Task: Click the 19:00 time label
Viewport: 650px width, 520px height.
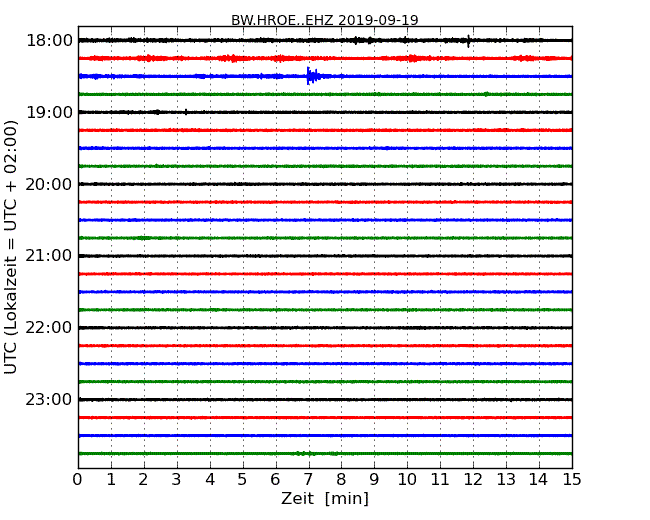Action: tap(49, 112)
